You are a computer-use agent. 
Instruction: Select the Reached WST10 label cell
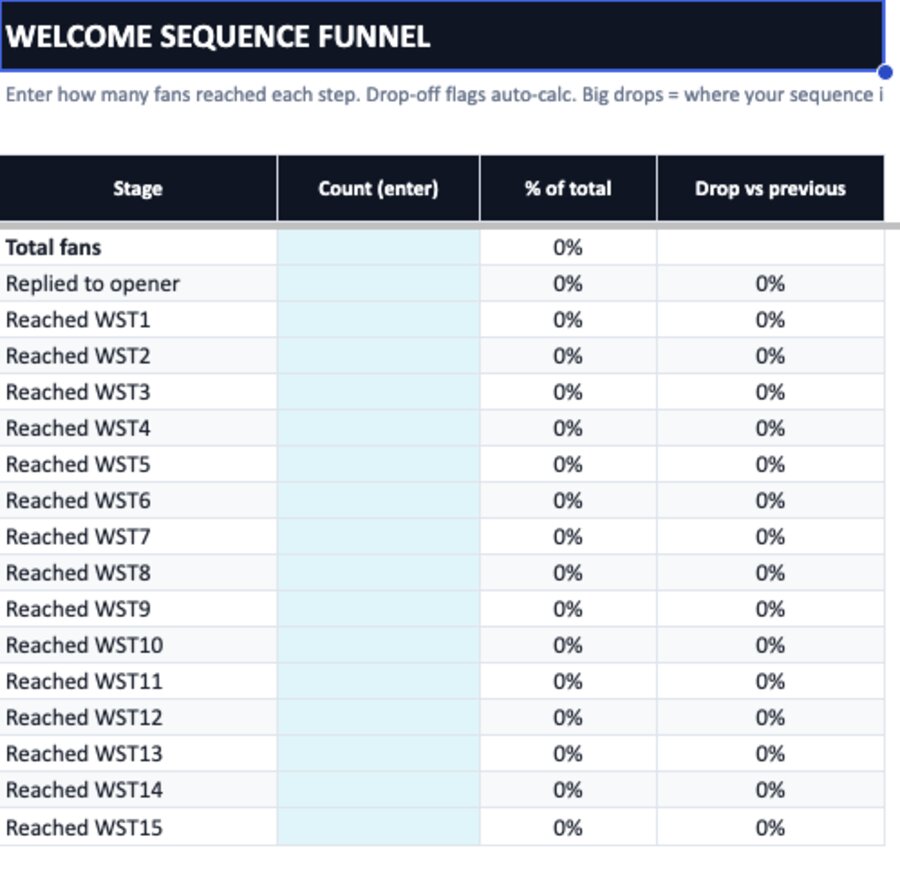pos(138,645)
